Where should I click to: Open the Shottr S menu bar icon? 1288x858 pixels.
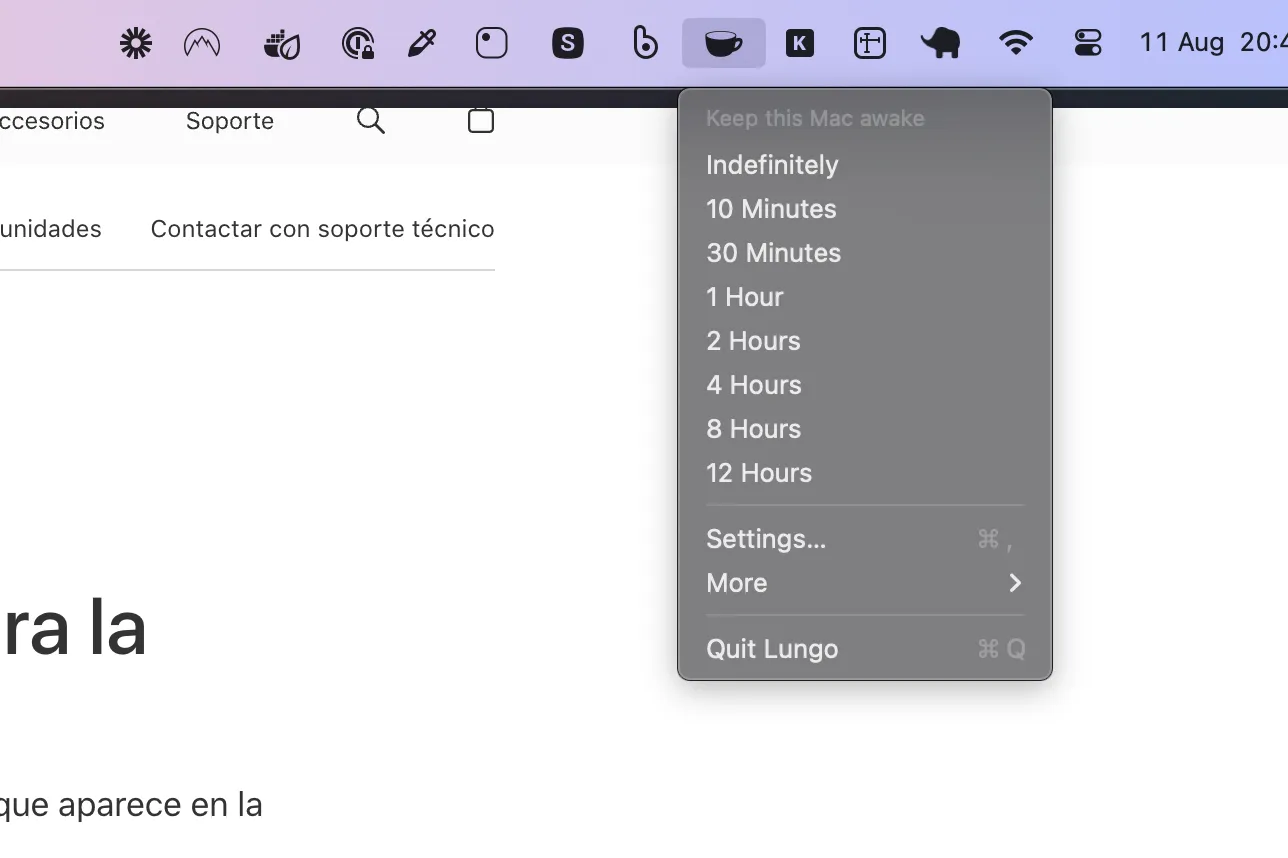567,42
